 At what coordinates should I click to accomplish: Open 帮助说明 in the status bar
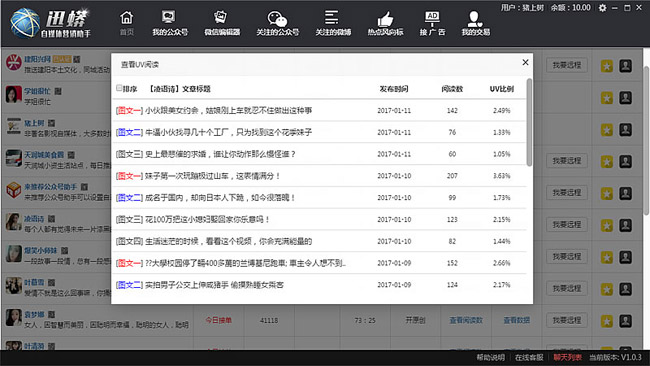[x=490, y=357]
